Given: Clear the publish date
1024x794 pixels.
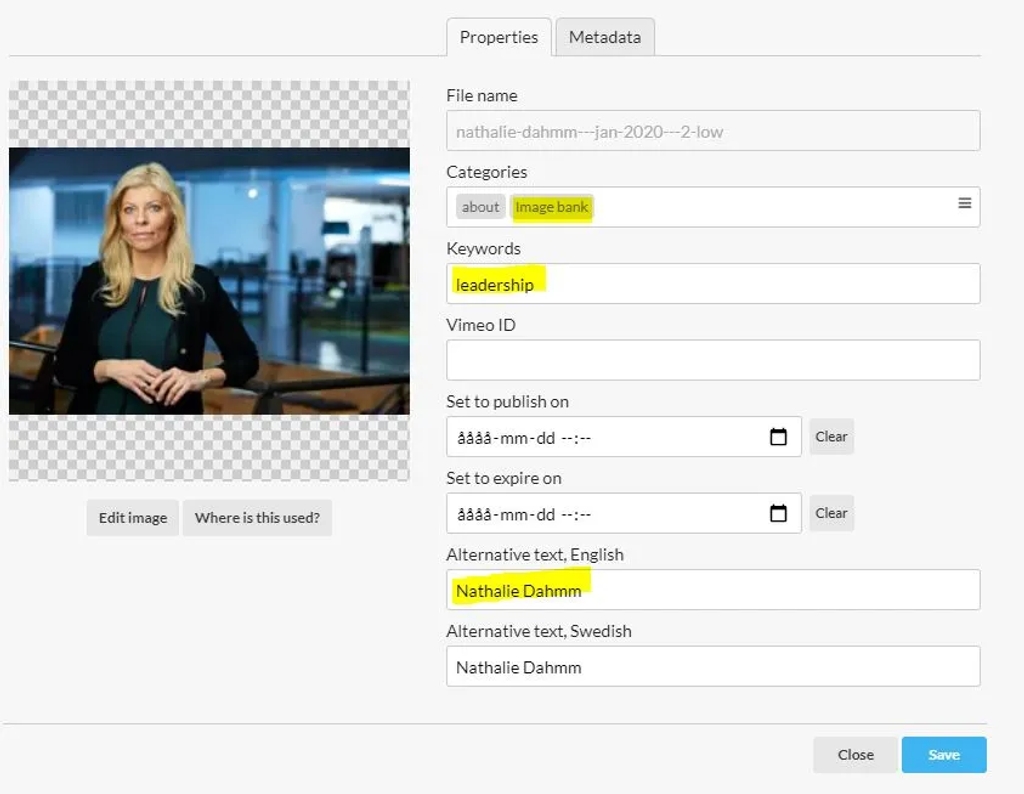Looking at the screenshot, I should [x=831, y=436].
